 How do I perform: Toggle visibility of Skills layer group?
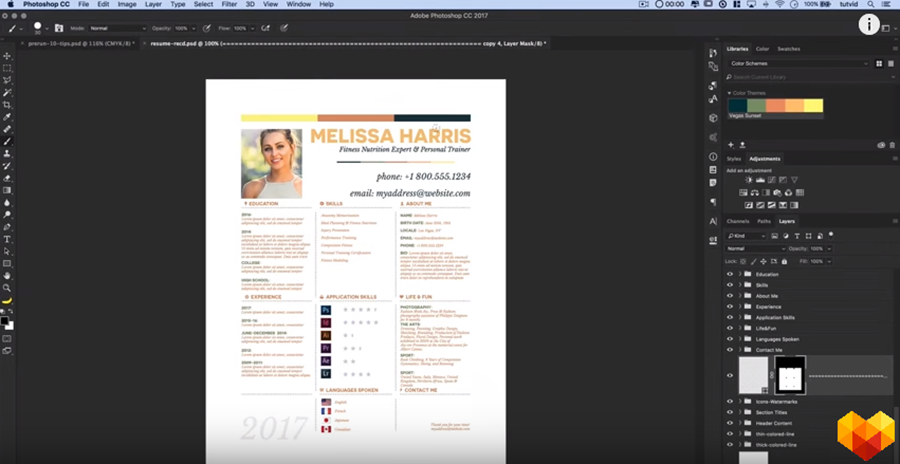(x=730, y=285)
